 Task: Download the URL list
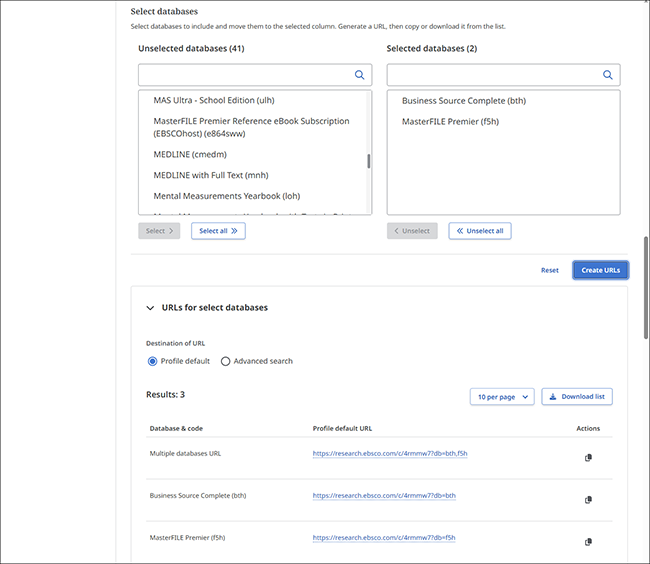[577, 397]
